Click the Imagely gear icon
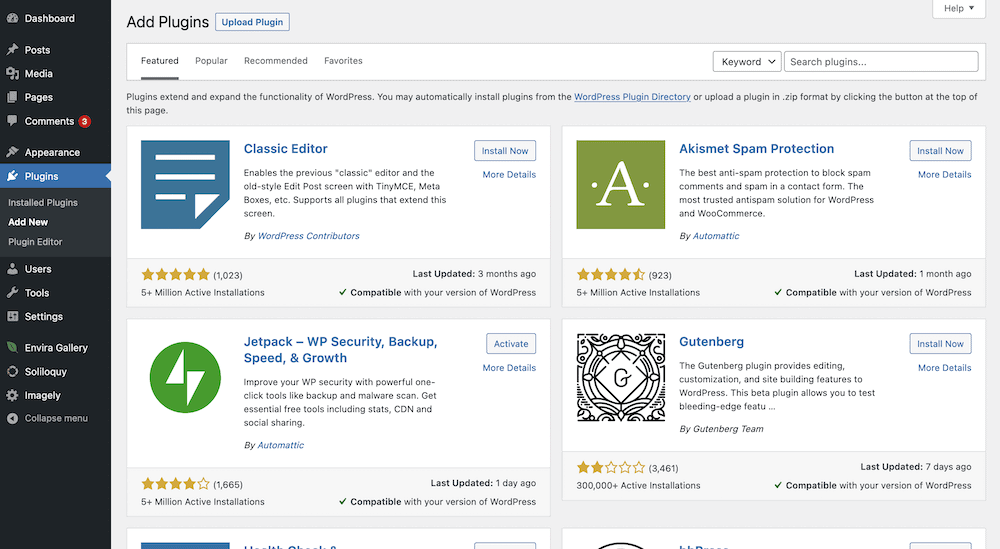1000x549 pixels. click(12, 395)
